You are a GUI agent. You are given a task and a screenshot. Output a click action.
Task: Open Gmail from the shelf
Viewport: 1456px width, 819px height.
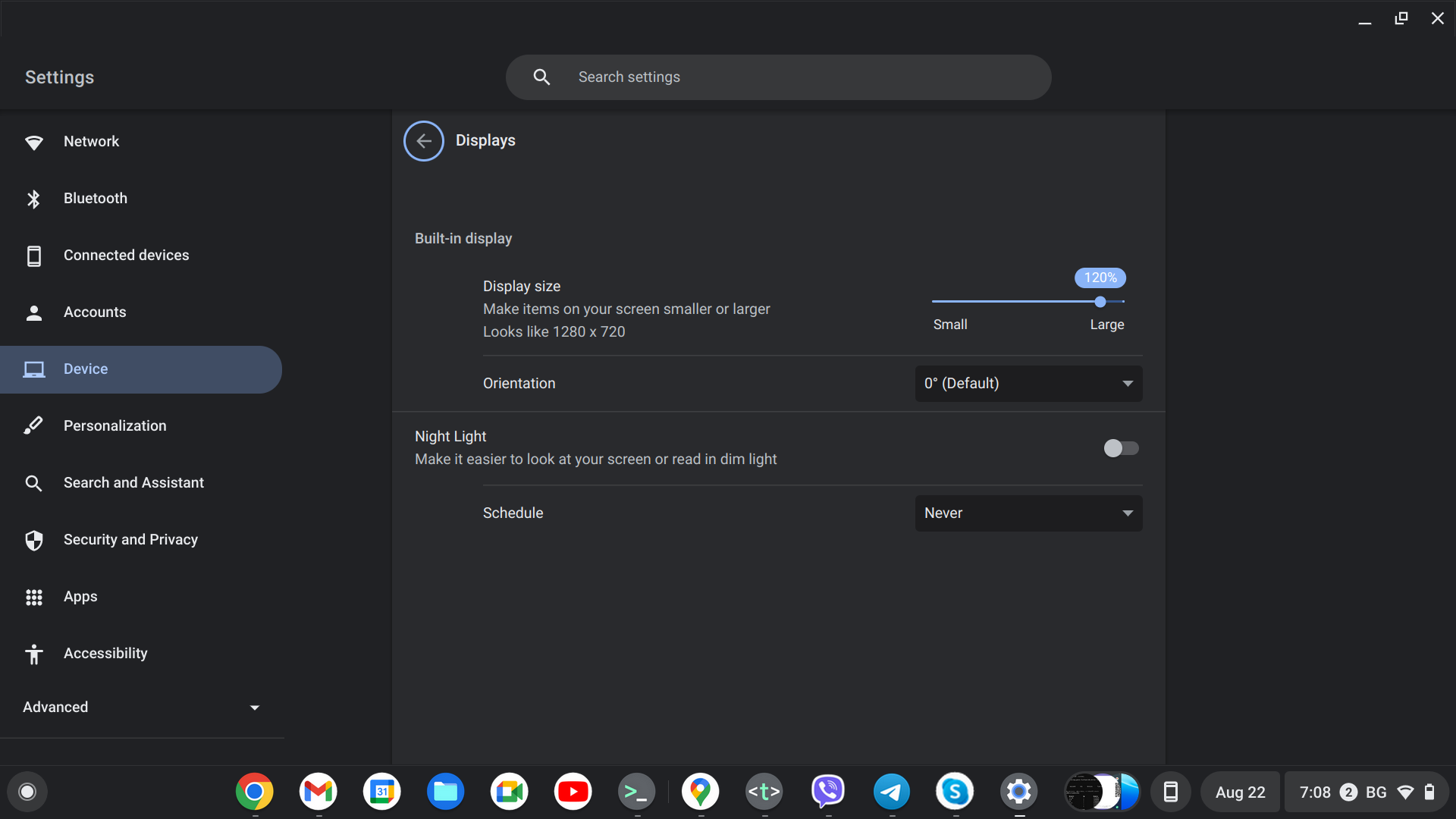pyautogui.click(x=318, y=792)
